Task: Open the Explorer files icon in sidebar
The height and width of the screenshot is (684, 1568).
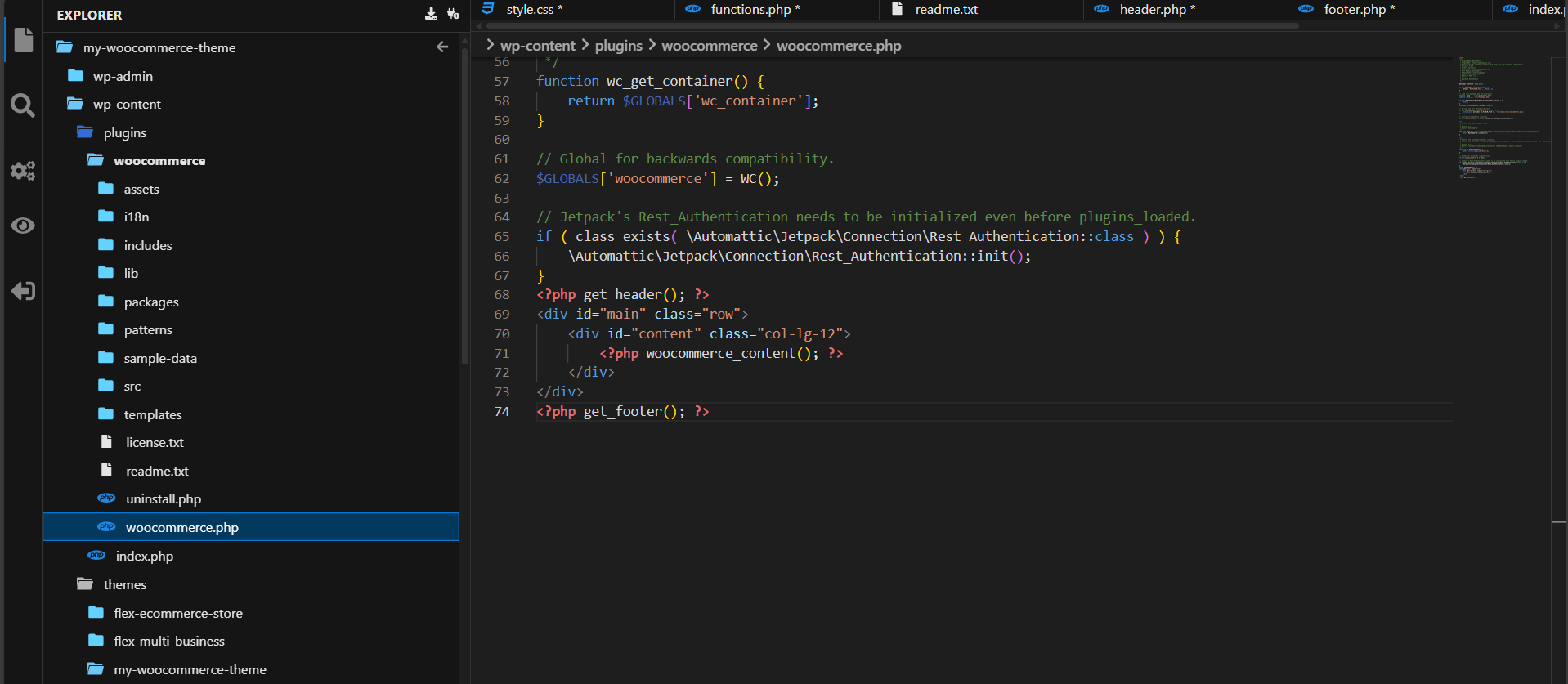Action: 23,39
